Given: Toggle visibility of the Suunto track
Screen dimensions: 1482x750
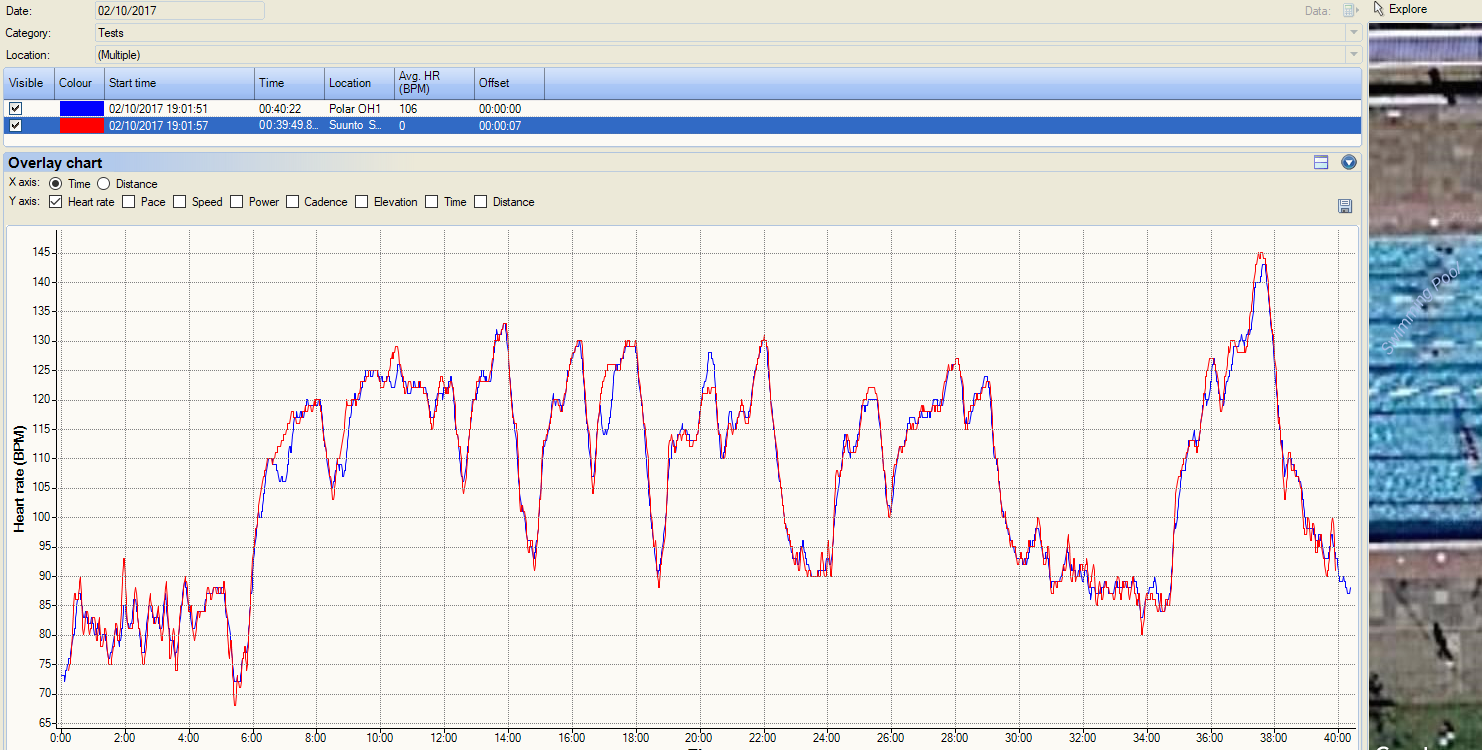Looking at the screenshot, I should coord(15,125).
